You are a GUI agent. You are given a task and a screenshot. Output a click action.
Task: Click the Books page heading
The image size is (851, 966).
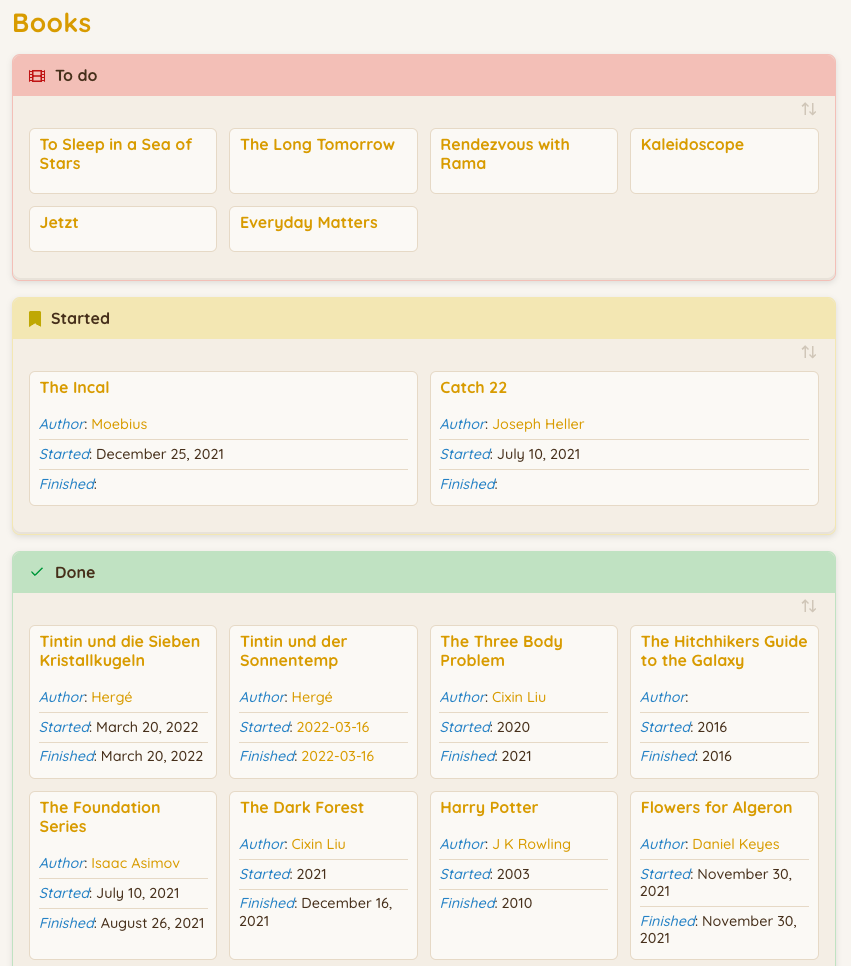52,23
